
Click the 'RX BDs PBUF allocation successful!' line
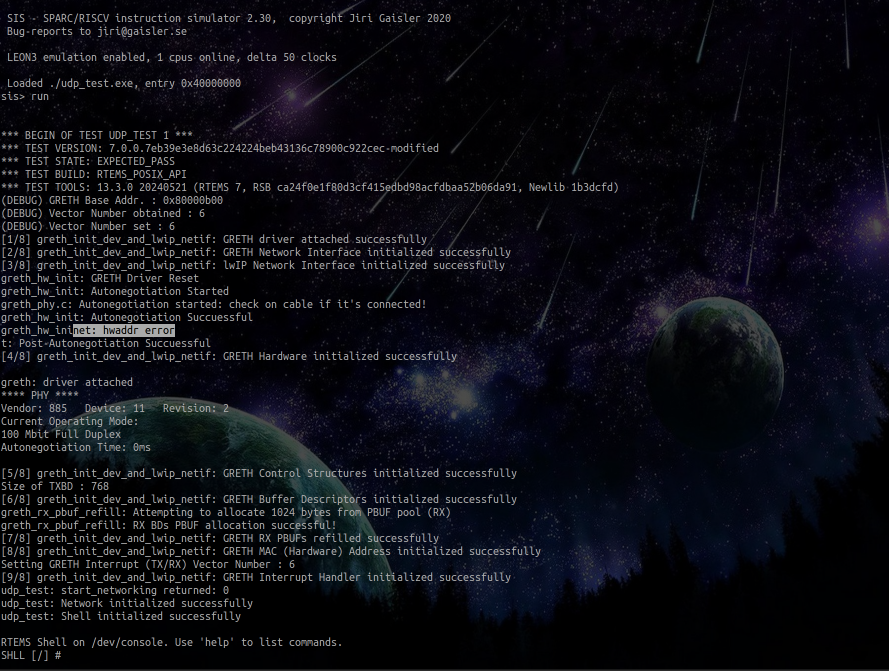coord(169,526)
